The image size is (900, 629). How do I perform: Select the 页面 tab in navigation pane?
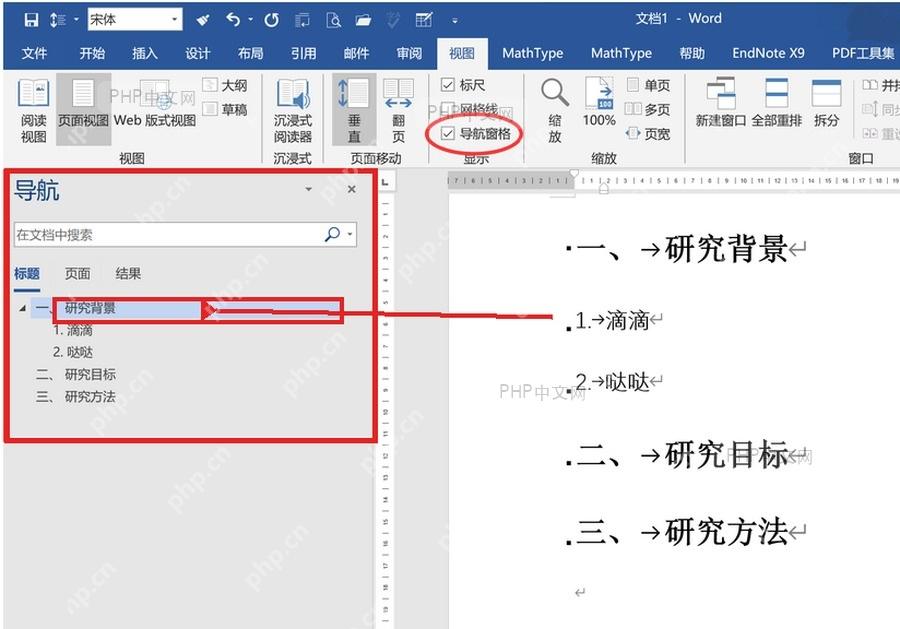pyautogui.click(x=77, y=274)
